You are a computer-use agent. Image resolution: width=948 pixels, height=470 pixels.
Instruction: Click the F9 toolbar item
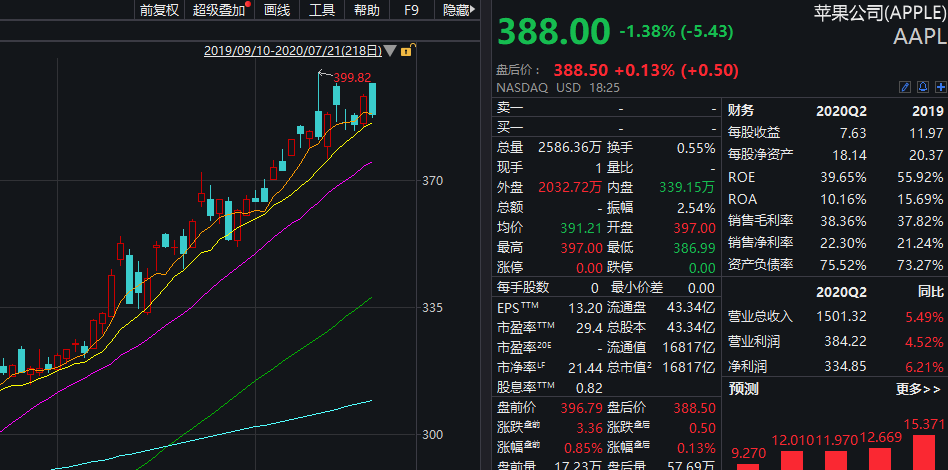(411, 10)
